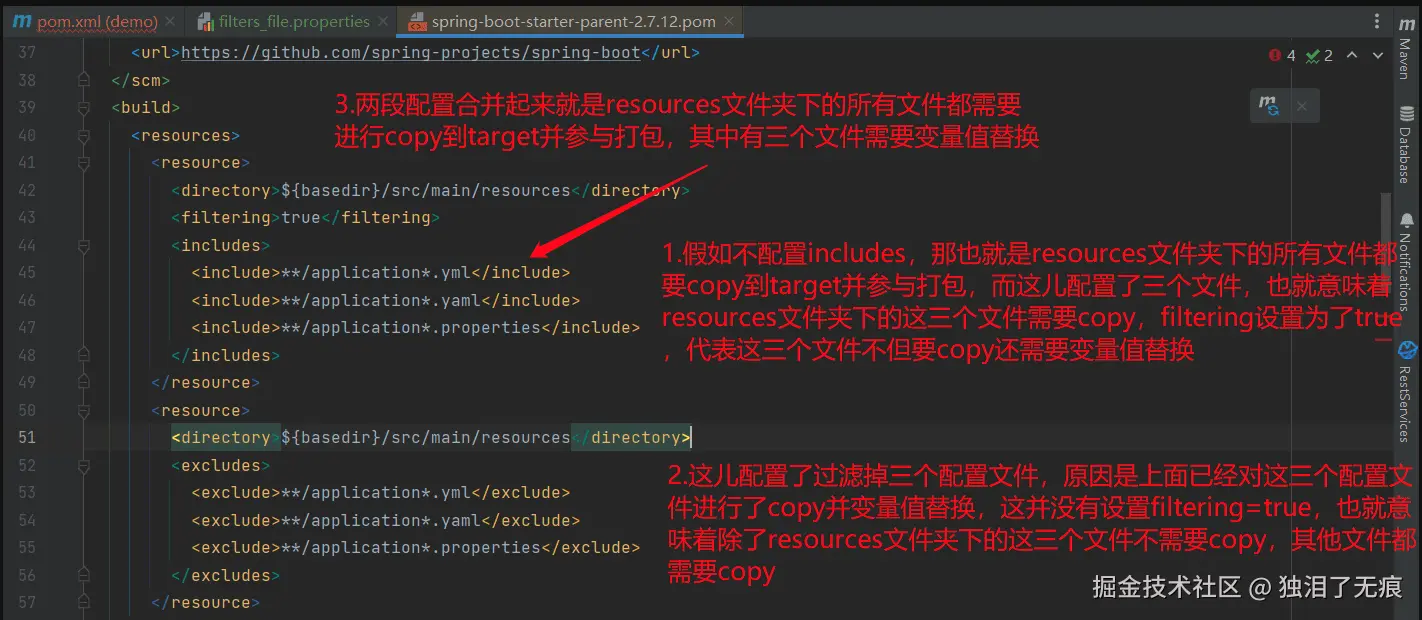
Task: Click the exclude **/application*.yml line
Action: click(380, 492)
